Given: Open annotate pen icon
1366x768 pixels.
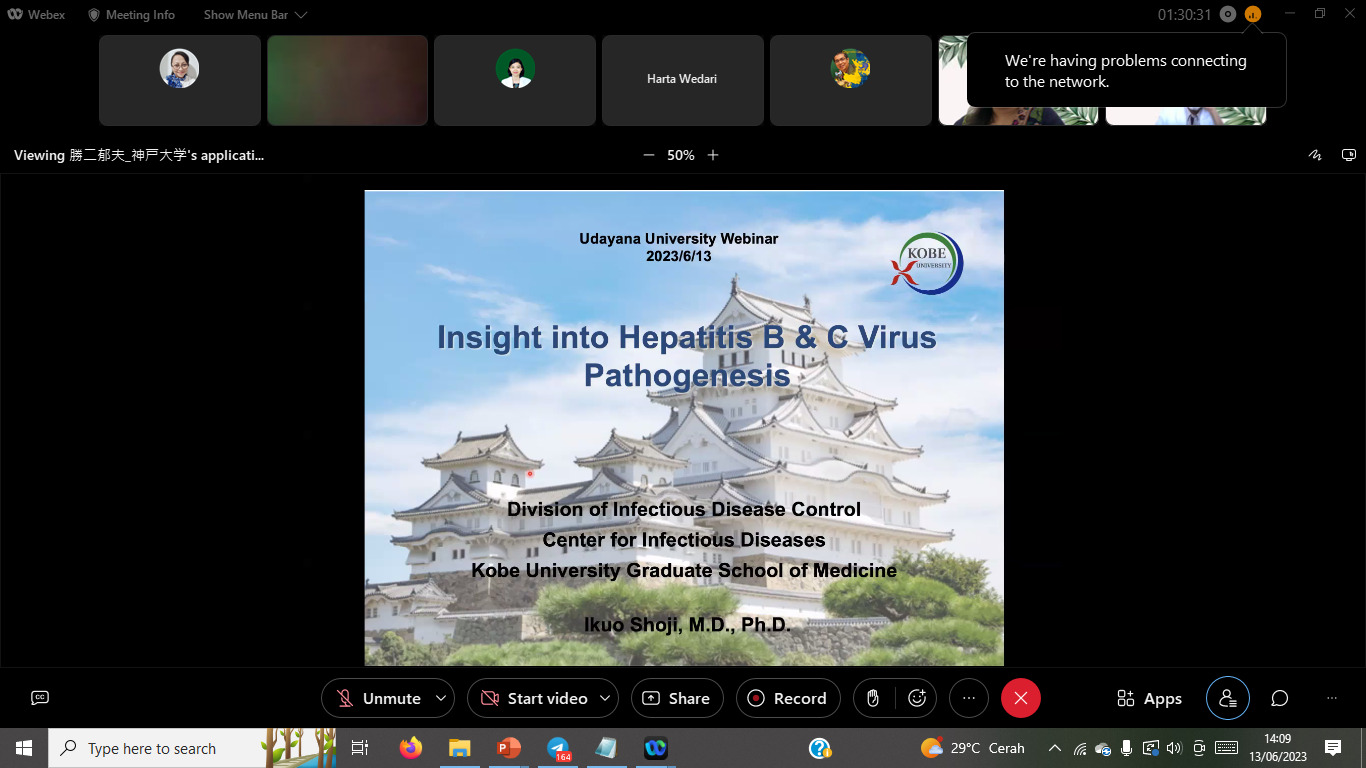Looking at the screenshot, I should 1315,155.
